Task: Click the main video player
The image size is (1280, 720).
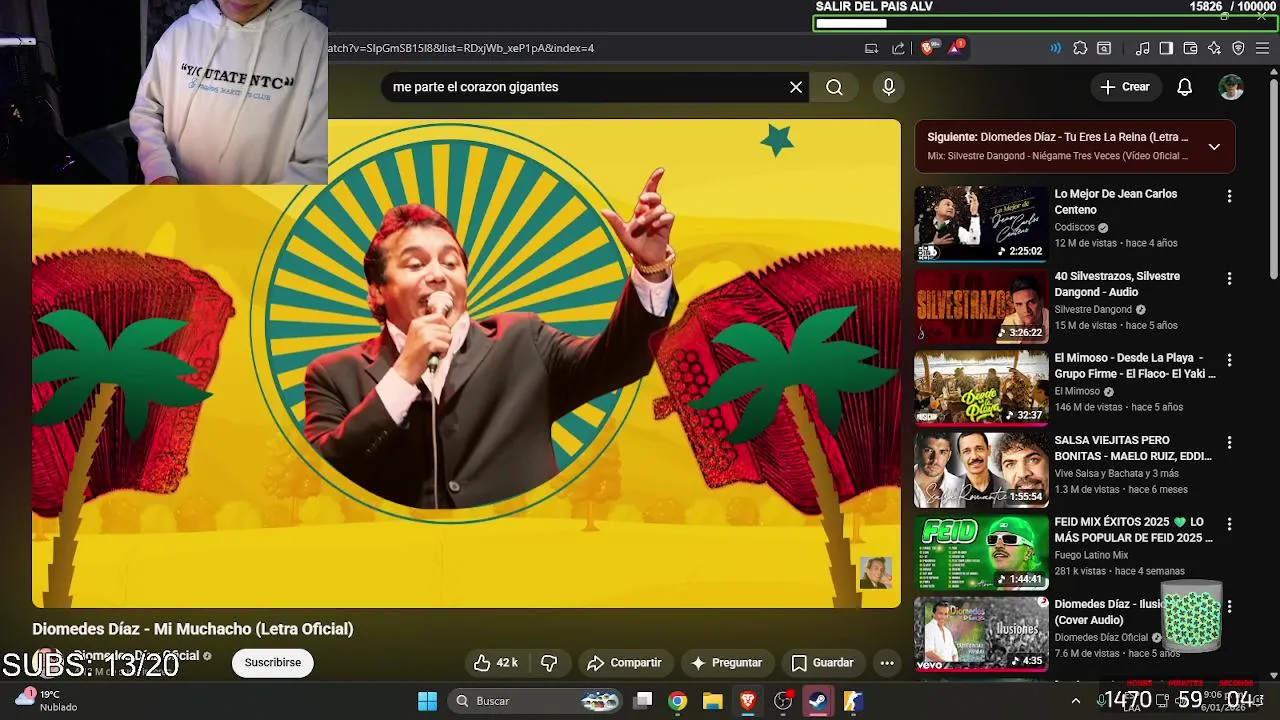Action: pos(466,363)
